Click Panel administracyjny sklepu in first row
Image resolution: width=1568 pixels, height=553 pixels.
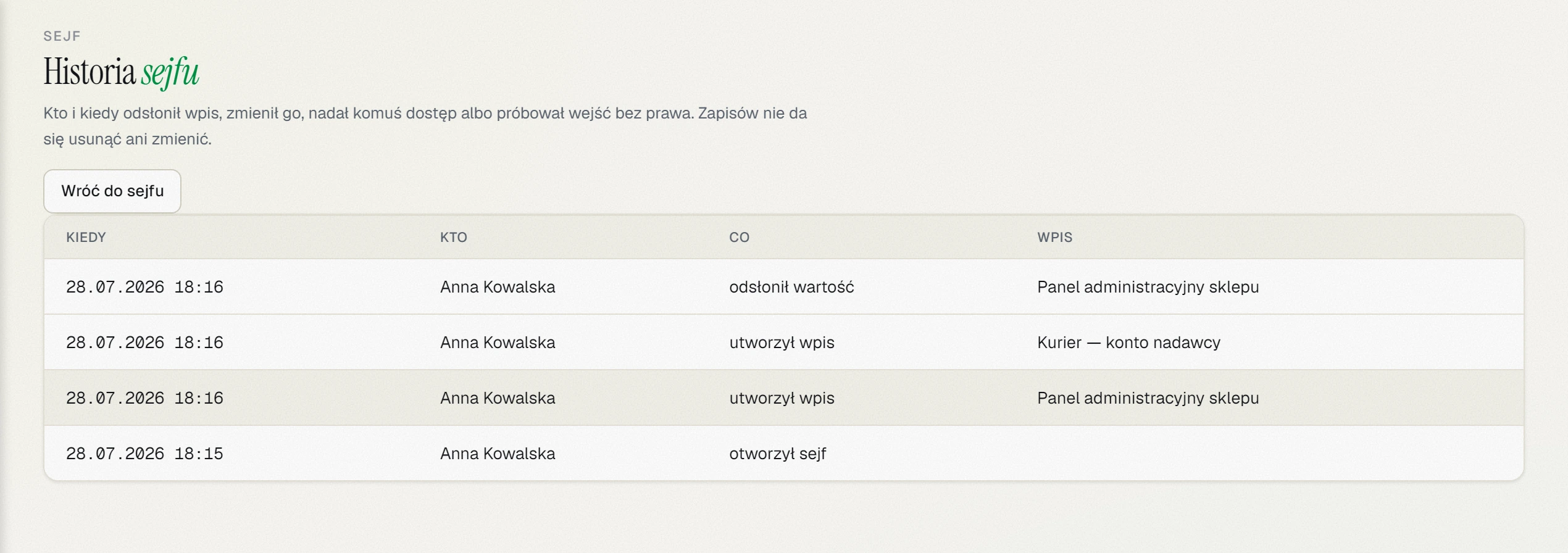(x=1148, y=287)
